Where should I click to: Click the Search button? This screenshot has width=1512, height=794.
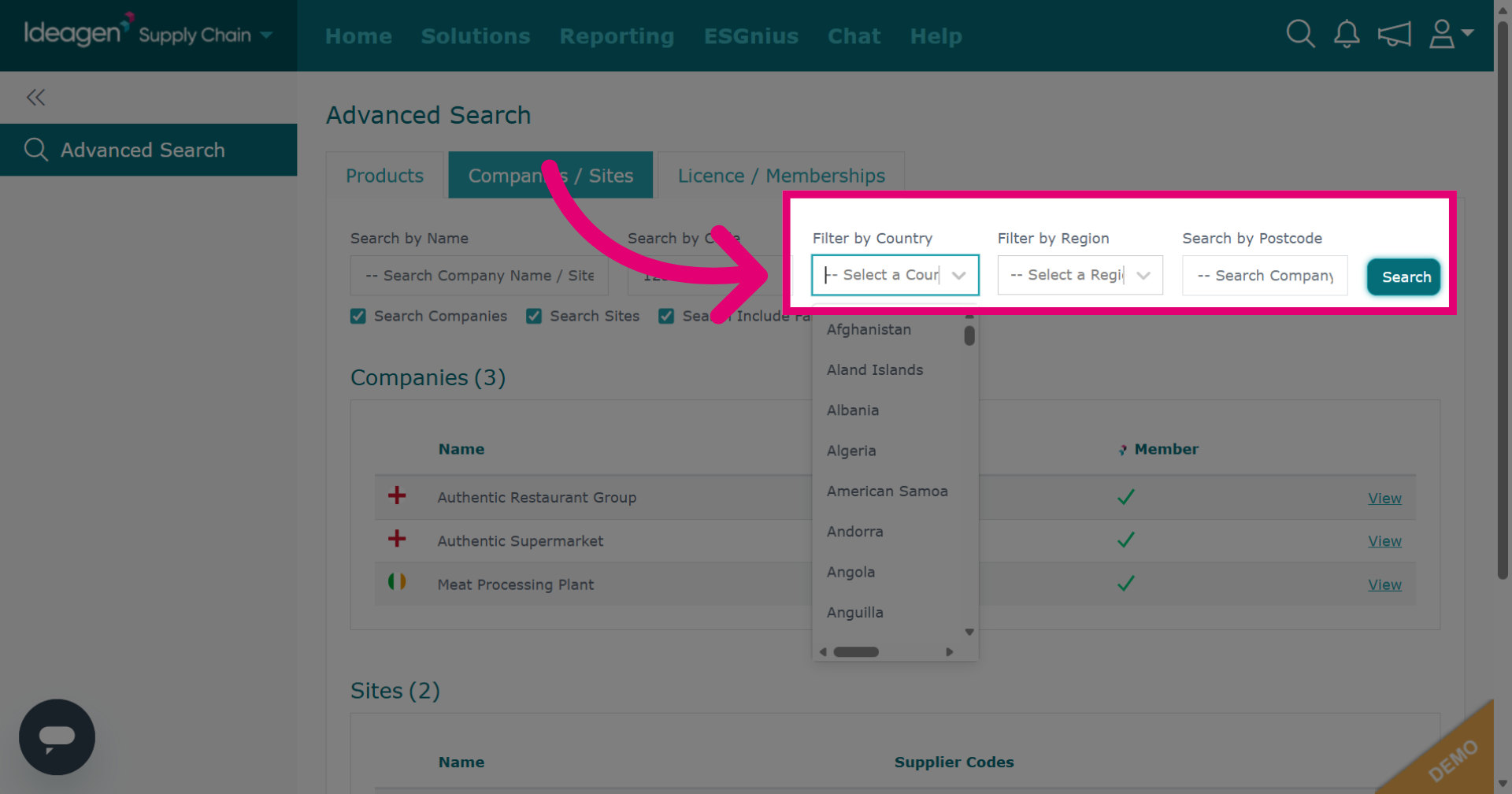[x=1404, y=276]
